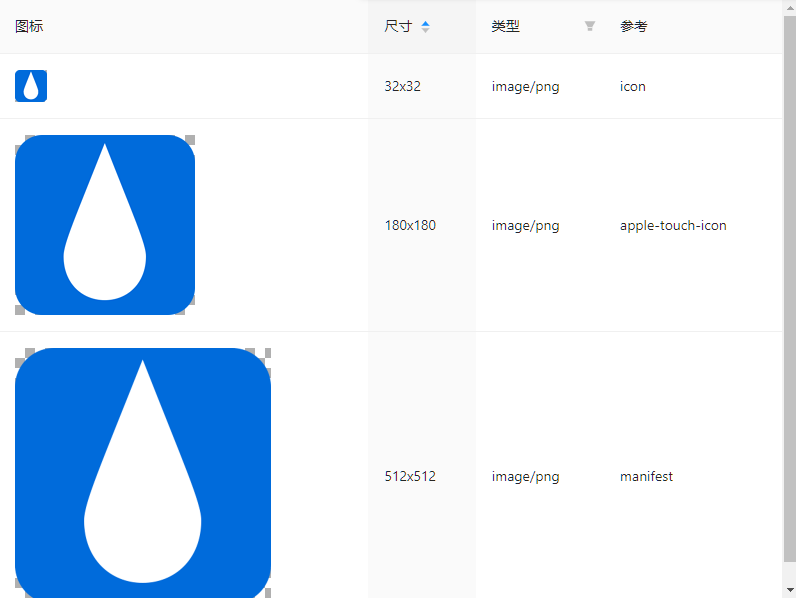The image size is (796, 598).
Task: Click the "apple-touch-icon" reference text
Action: [673, 226]
